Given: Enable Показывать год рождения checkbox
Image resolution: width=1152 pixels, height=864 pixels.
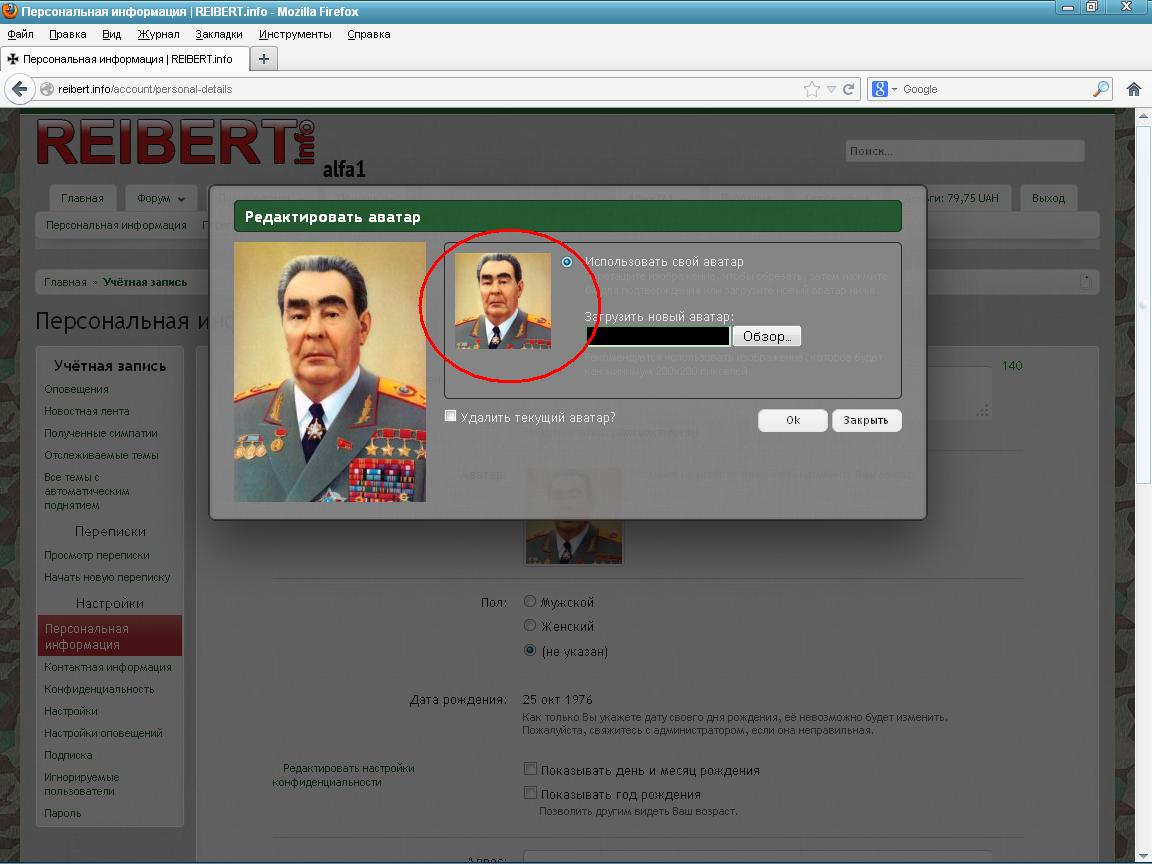Looking at the screenshot, I should (x=530, y=792).
